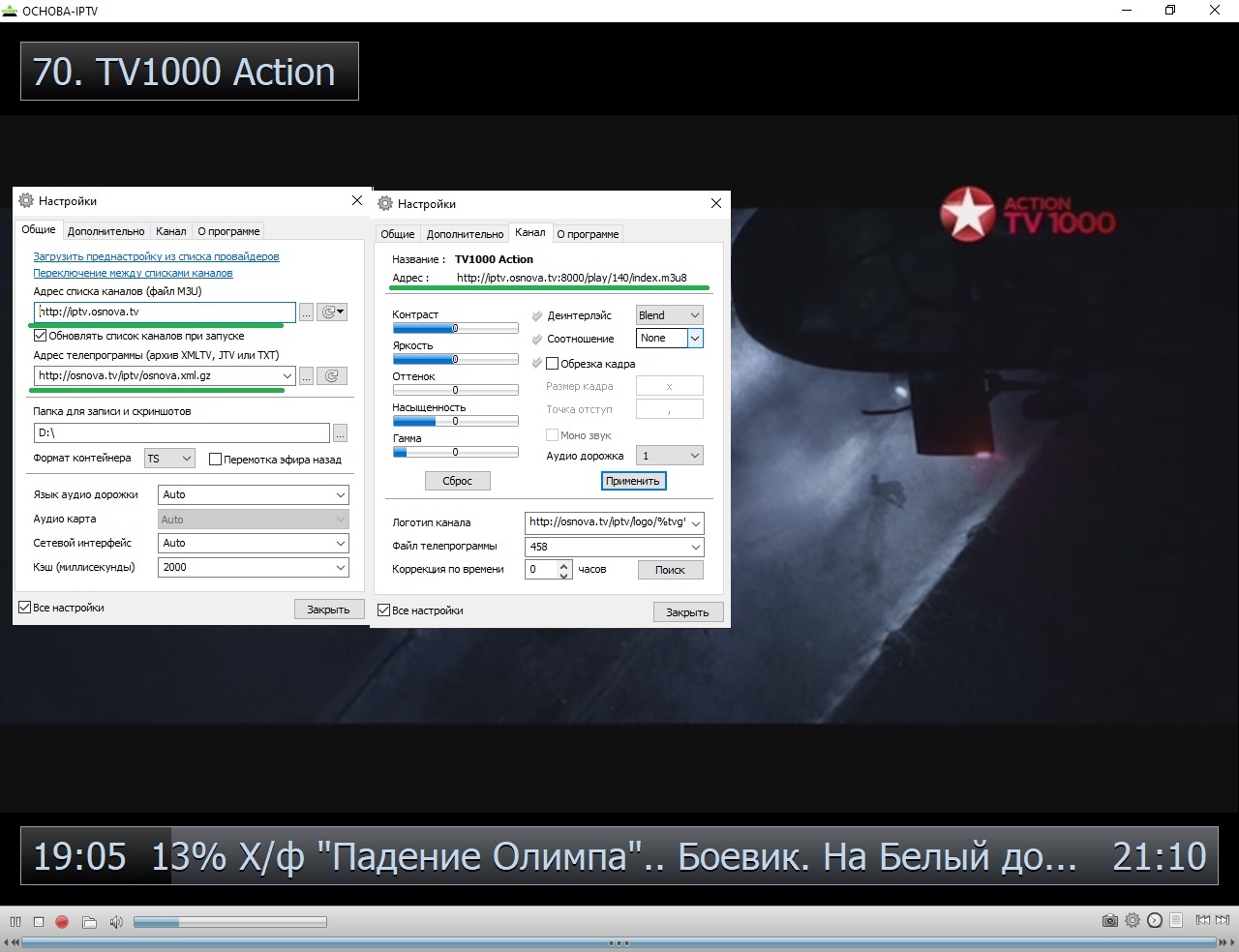Open 'О программе' tab in right settings window
This screenshot has width=1239, height=952.
(588, 234)
